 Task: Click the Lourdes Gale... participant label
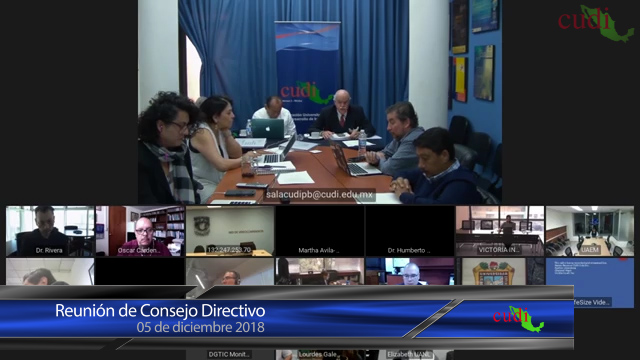(x=318, y=354)
